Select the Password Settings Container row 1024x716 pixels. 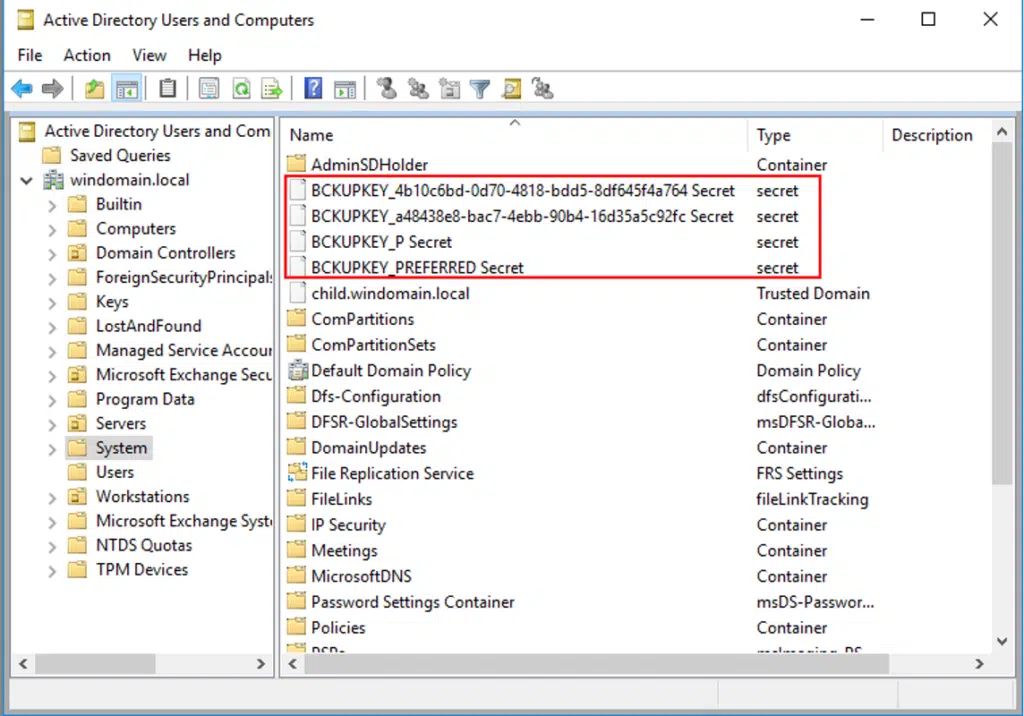413,602
